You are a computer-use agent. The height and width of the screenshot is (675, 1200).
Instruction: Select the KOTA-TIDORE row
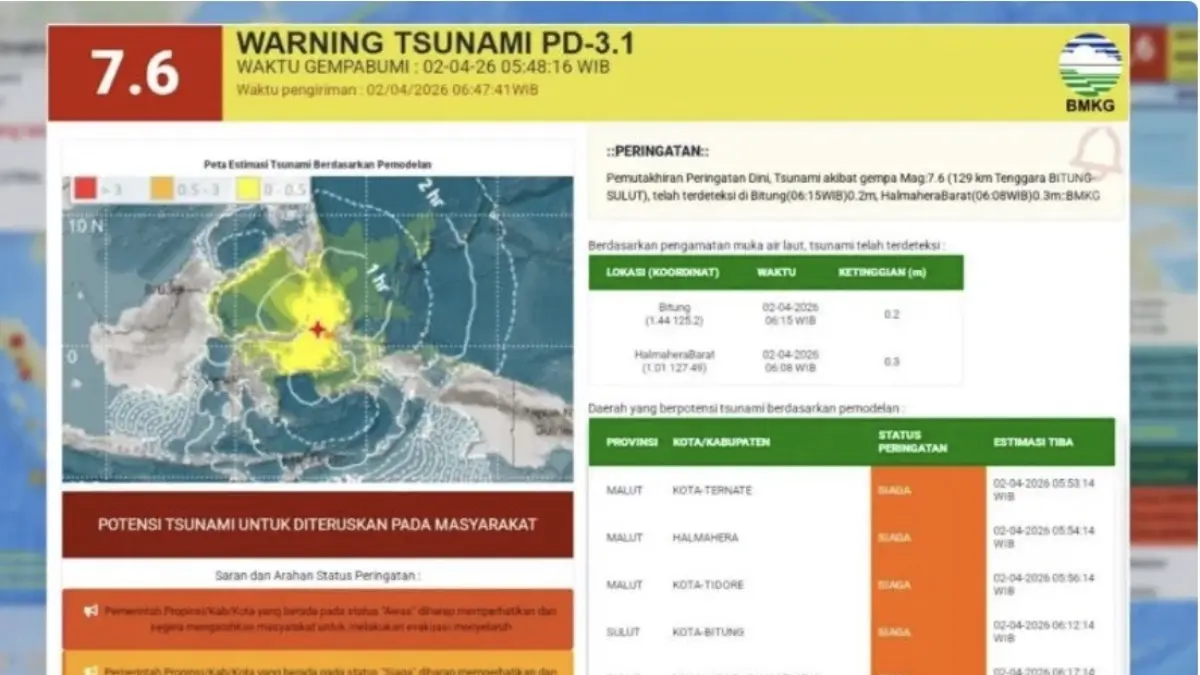851,584
